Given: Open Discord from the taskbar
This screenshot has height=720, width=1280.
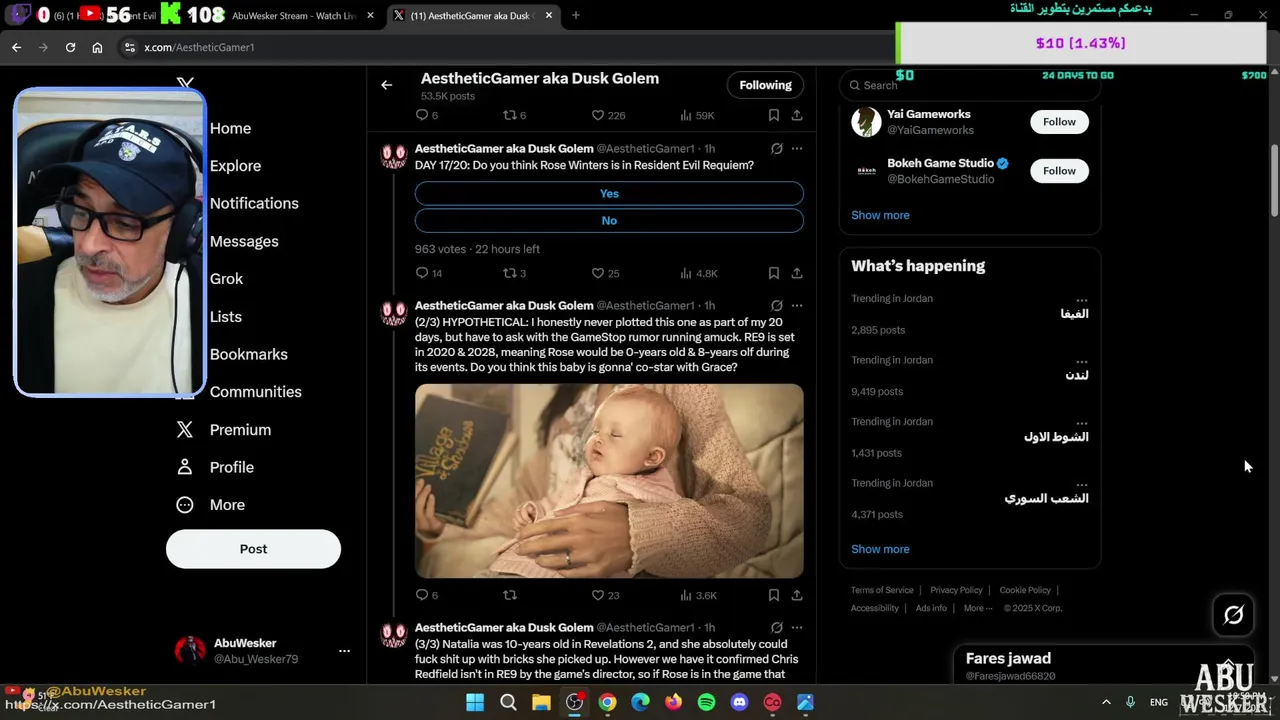Looking at the screenshot, I should pos(739,702).
